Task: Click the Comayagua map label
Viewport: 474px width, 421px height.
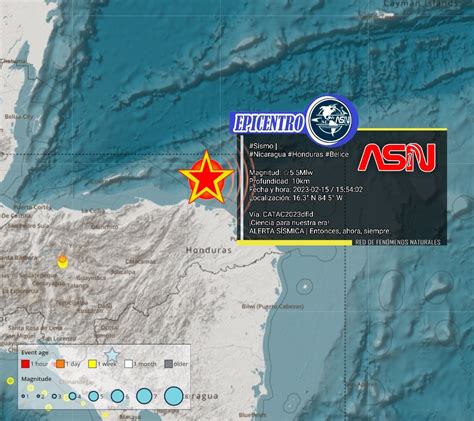Action: [x=49, y=284]
